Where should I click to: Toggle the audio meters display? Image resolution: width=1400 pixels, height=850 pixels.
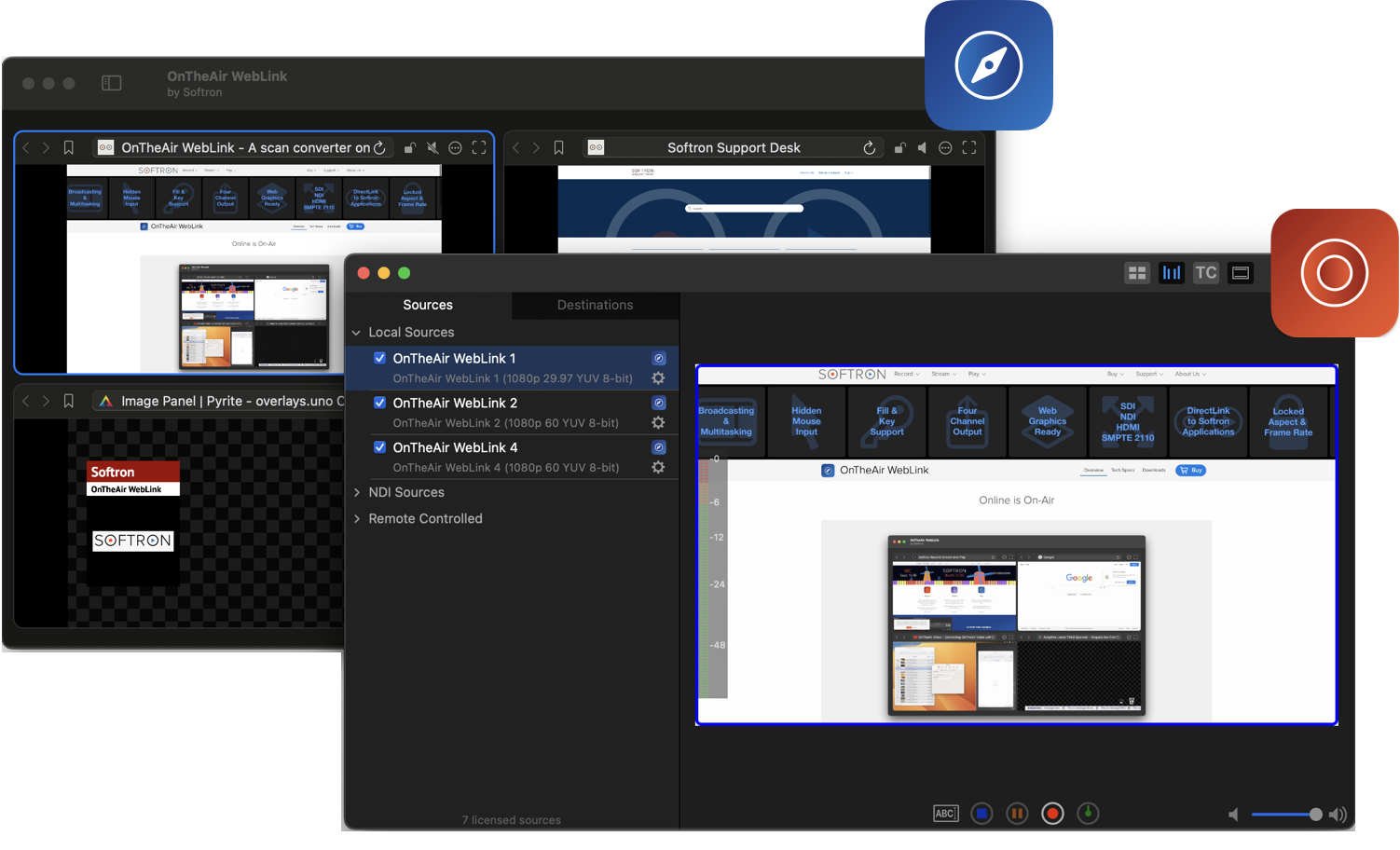[1172, 273]
